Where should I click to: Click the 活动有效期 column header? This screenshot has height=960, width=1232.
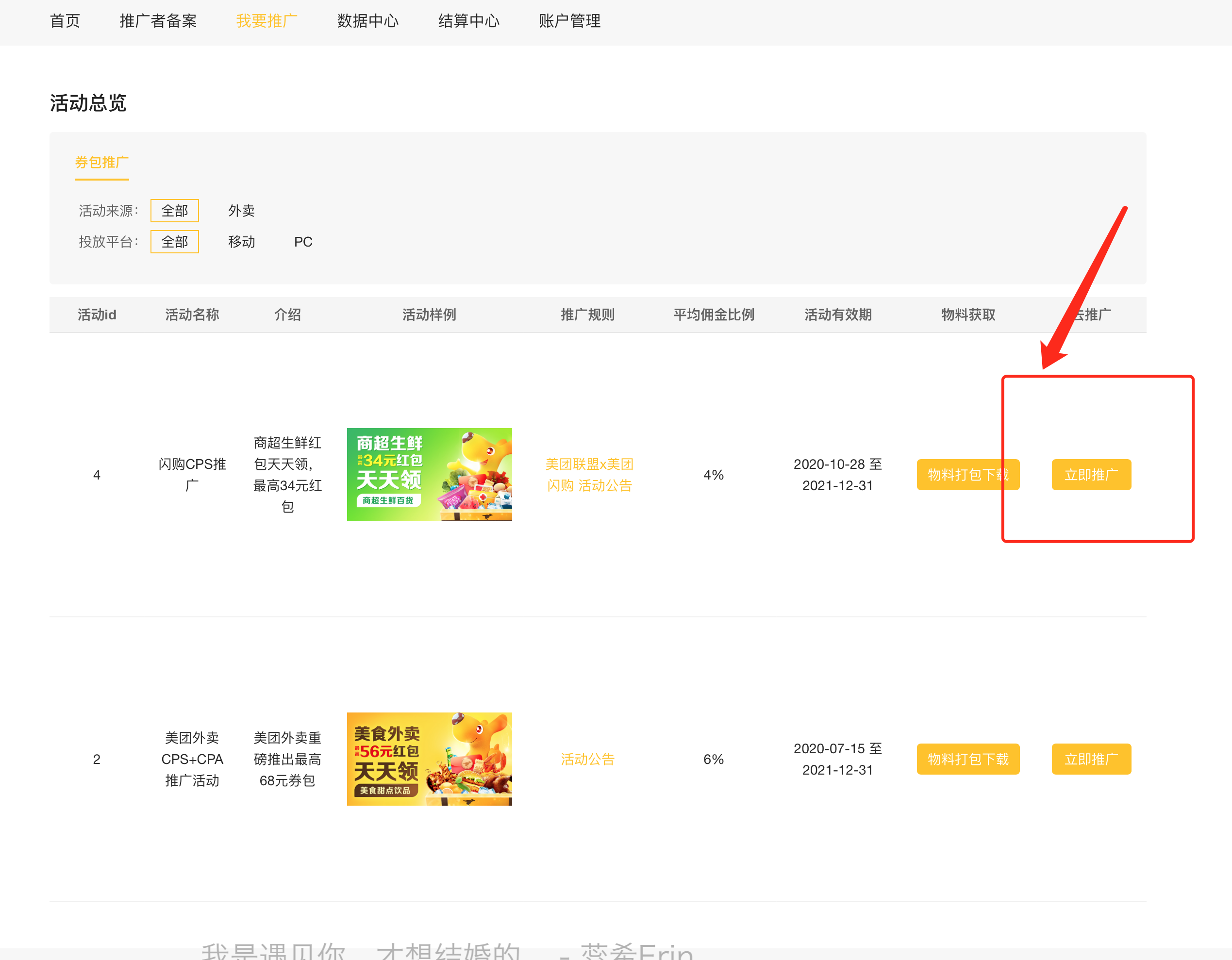[x=838, y=314]
